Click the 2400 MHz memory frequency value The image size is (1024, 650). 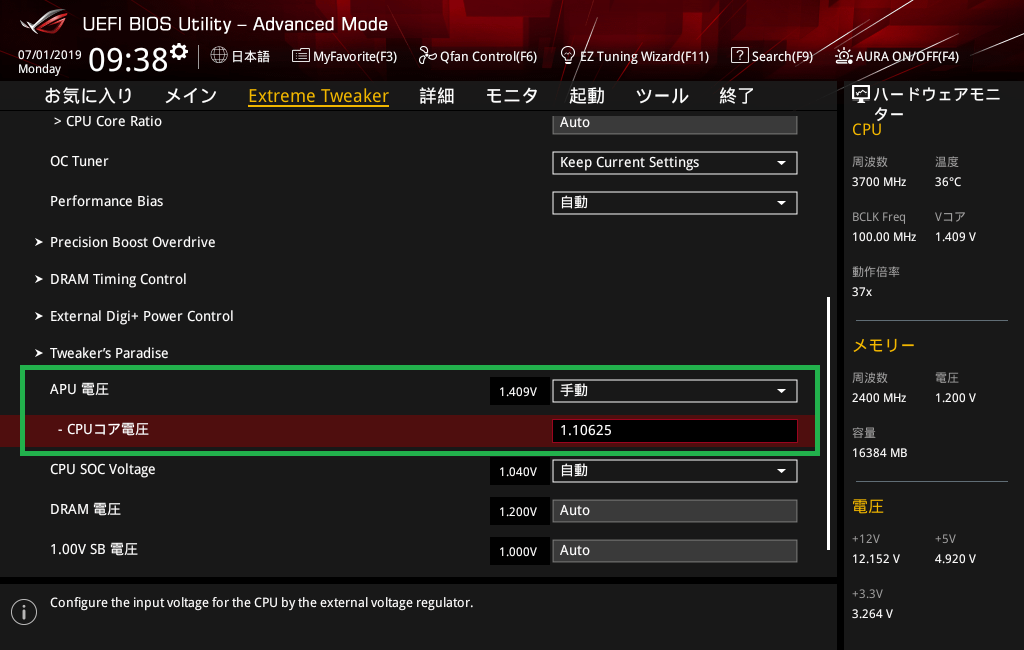point(879,398)
